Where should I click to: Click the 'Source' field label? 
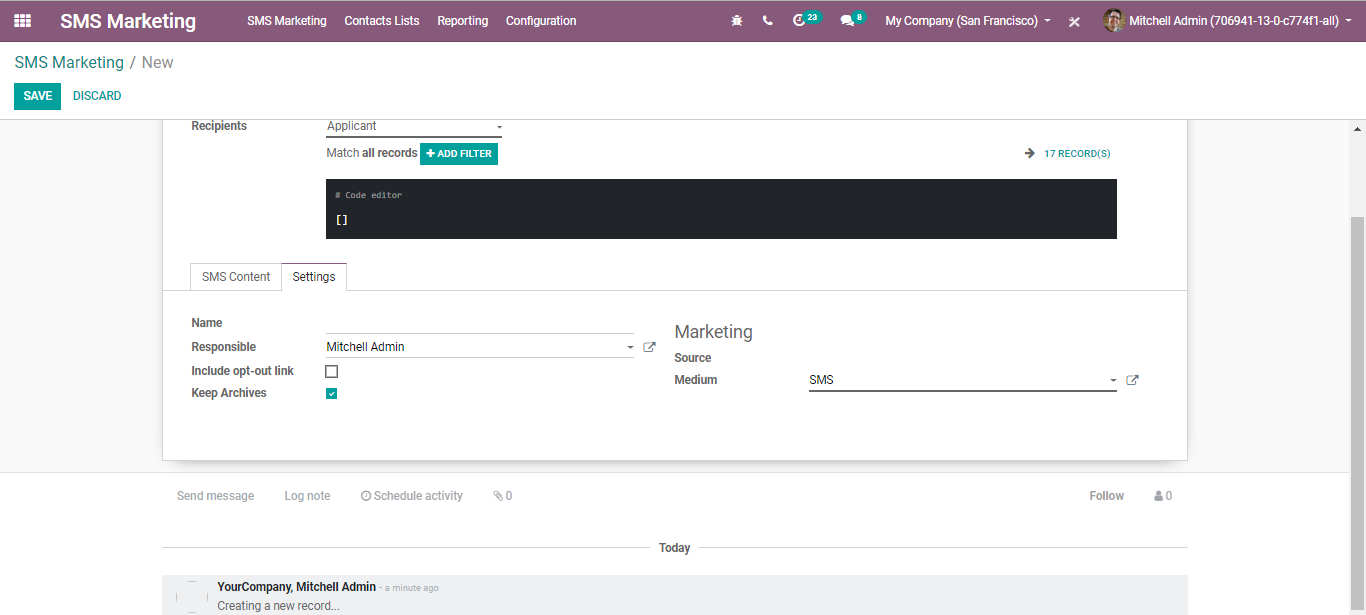click(693, 358)
